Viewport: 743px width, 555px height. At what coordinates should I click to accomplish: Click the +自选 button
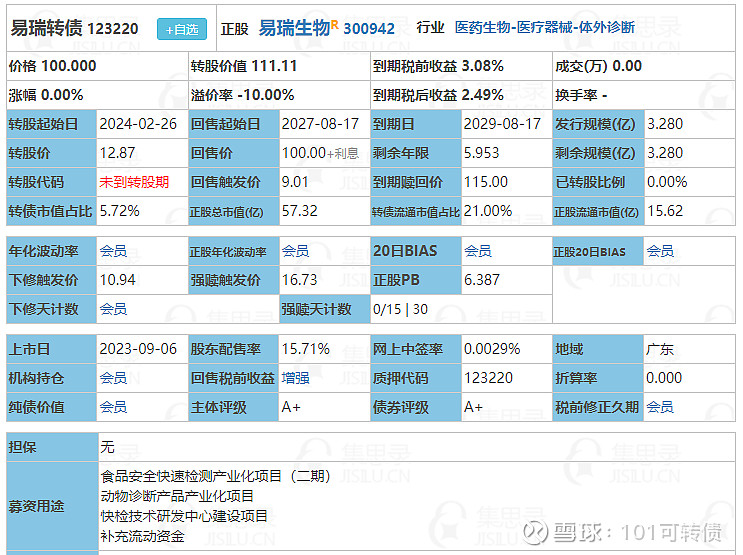(182, 29)
